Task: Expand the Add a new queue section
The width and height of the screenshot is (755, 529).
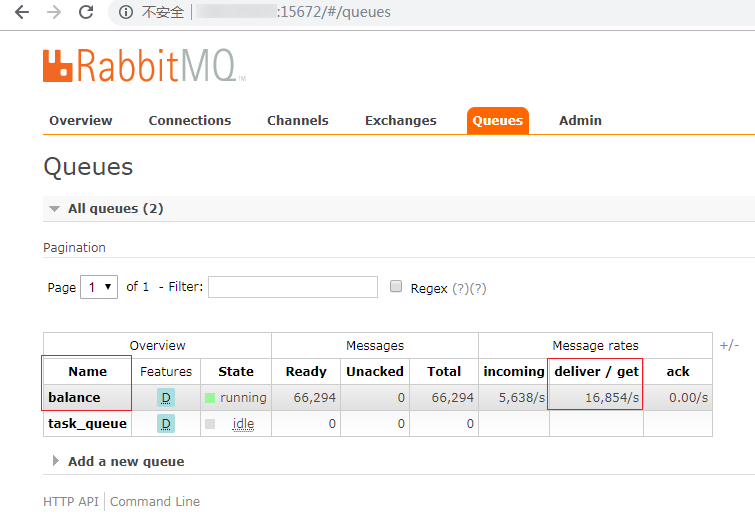Action: pos(118,461)
